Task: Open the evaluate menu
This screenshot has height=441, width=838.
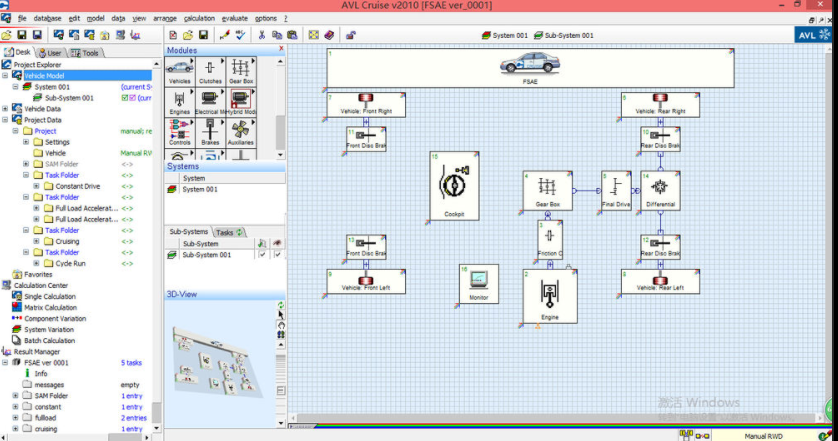Action: click(235, 18)
